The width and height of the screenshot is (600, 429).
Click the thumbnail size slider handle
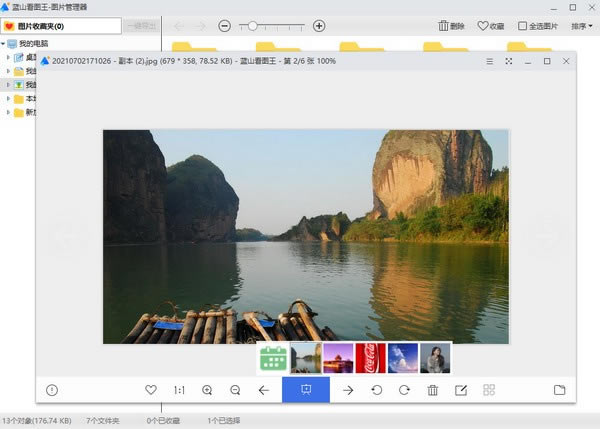252,26
